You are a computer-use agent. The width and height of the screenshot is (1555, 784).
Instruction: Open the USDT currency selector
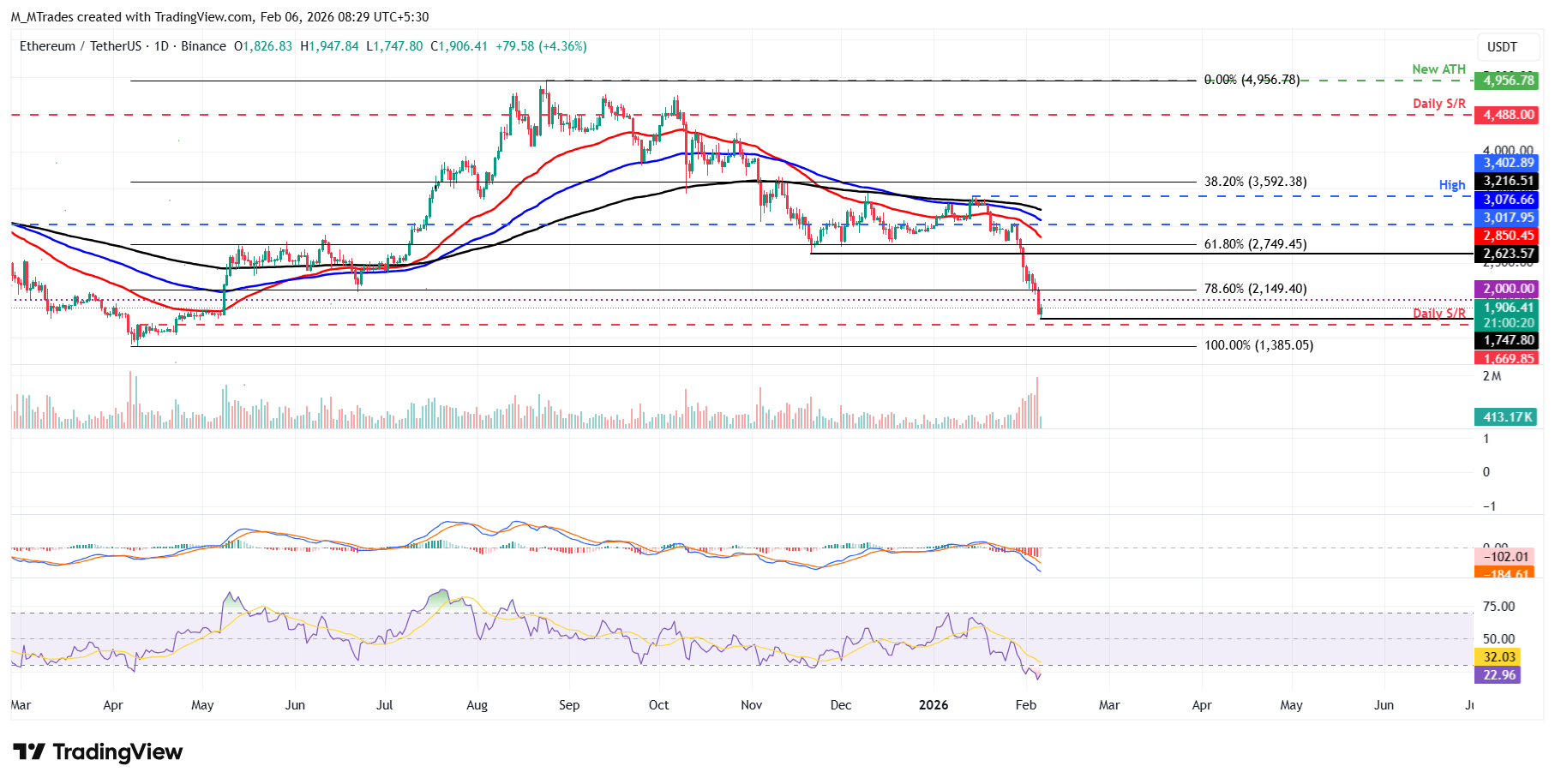click(1501, 47)
